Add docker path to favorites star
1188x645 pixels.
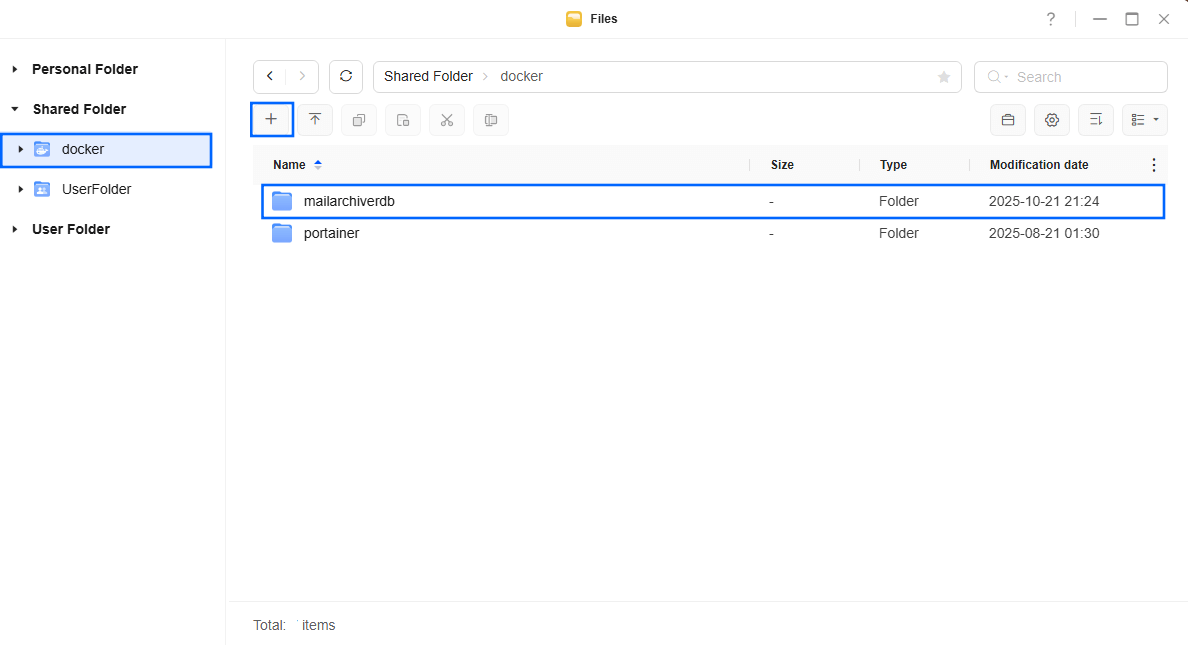[x=943, y=77]
